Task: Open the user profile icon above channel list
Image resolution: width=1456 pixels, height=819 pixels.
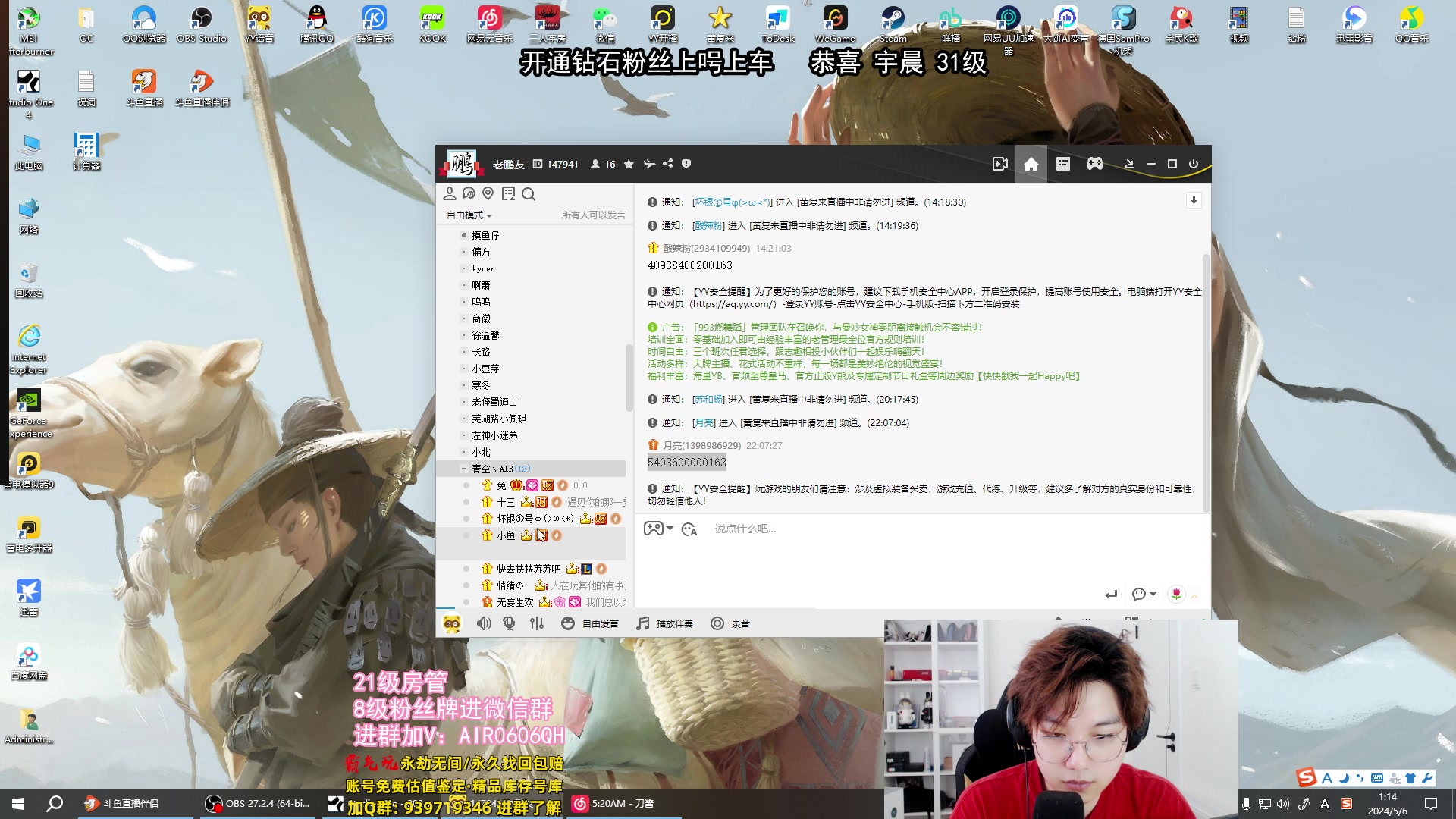Action: tap(450, 194)
